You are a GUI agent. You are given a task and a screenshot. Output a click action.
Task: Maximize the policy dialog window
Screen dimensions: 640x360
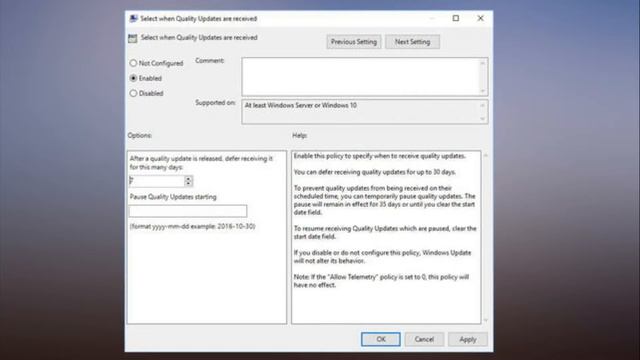pyautogui.click(x=456, y=18)
